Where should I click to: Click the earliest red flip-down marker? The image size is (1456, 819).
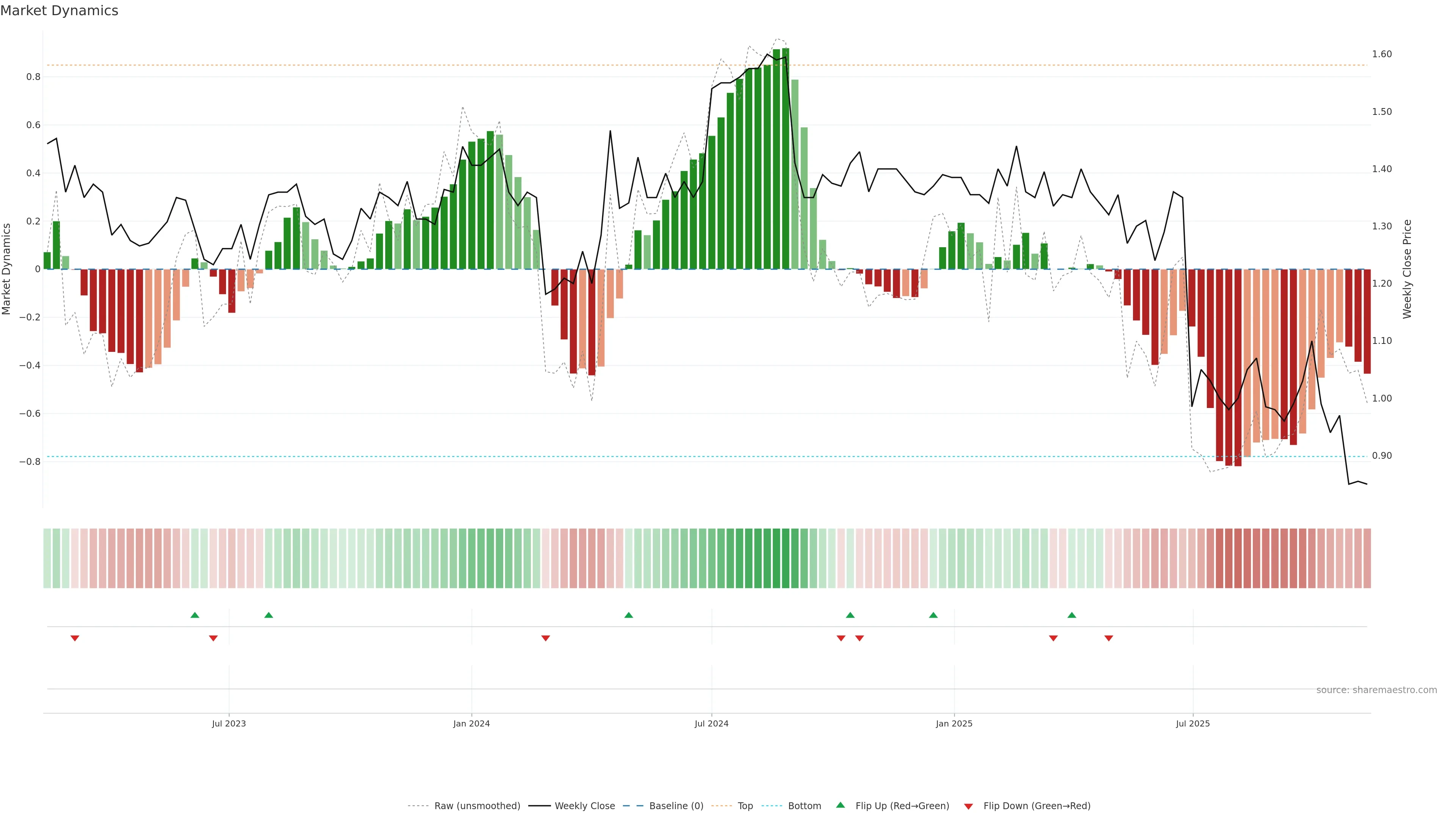[x=75, y=638]
